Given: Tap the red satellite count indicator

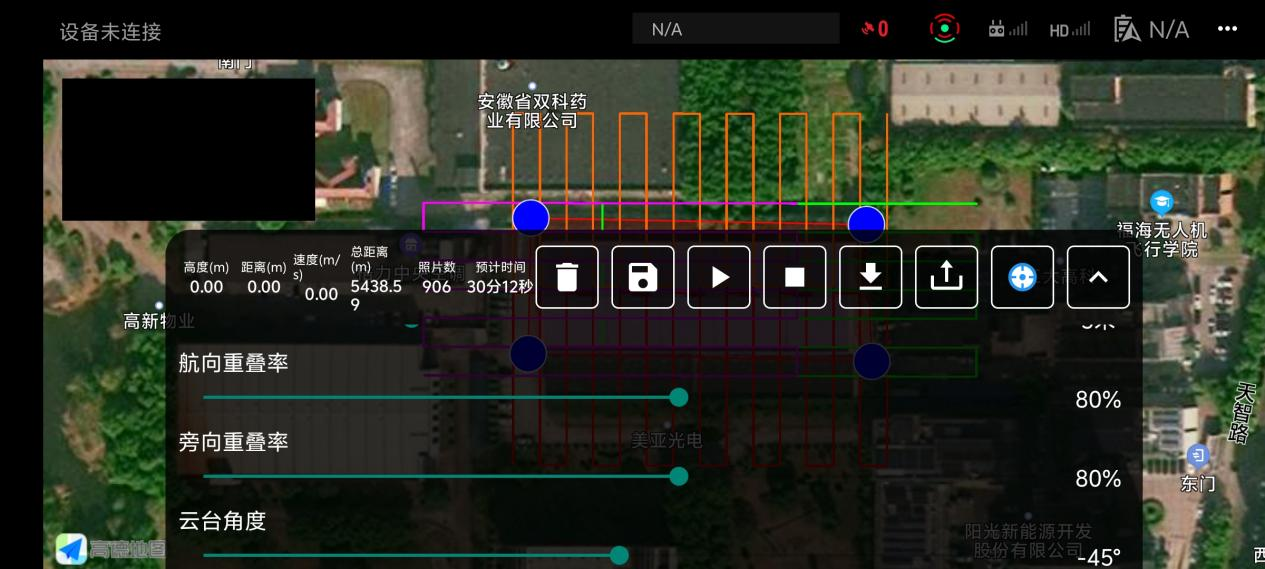Looking at the screenshot, I should point(875,29).
